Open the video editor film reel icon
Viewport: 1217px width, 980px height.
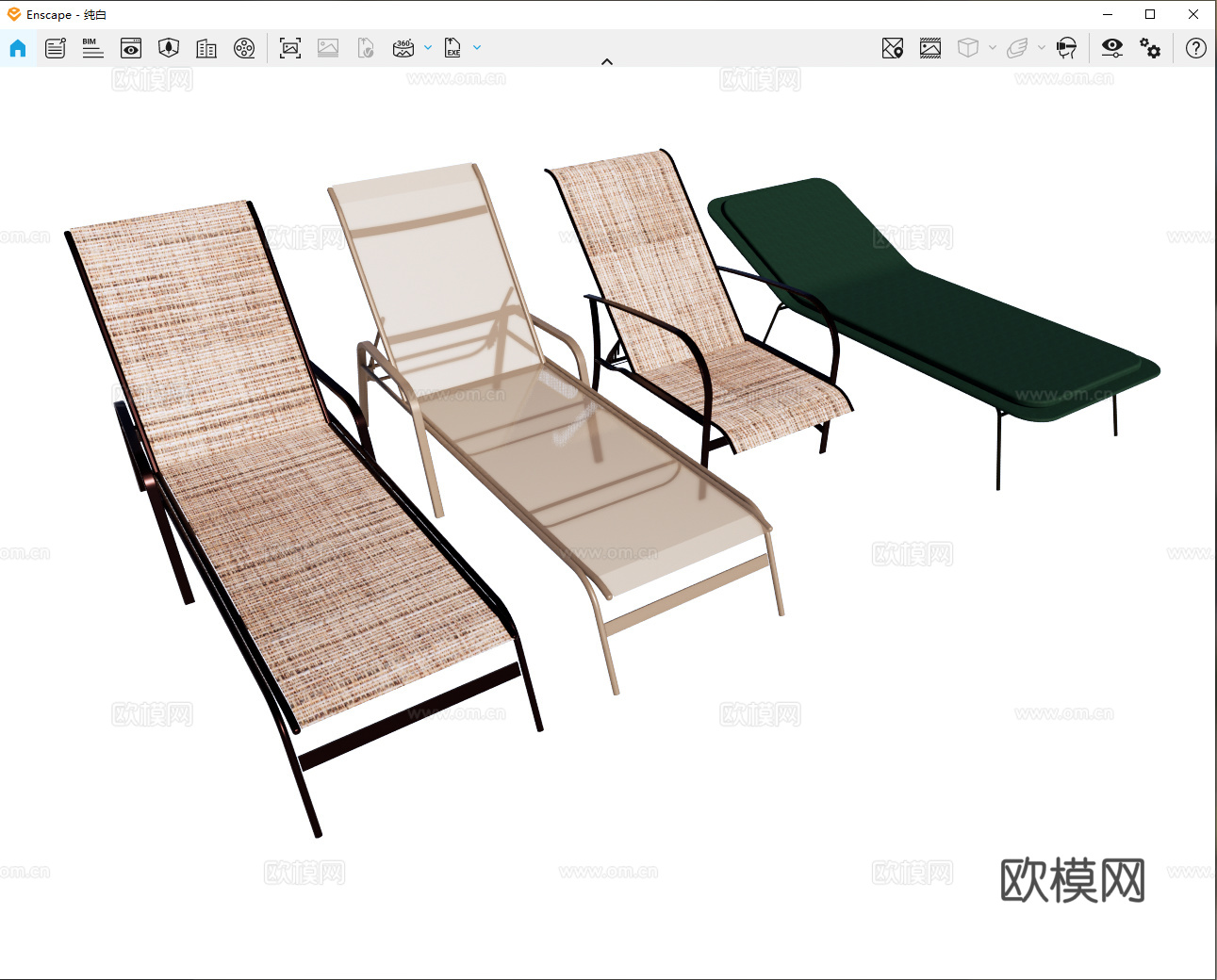pyautogui.click(x=244, y=48)
